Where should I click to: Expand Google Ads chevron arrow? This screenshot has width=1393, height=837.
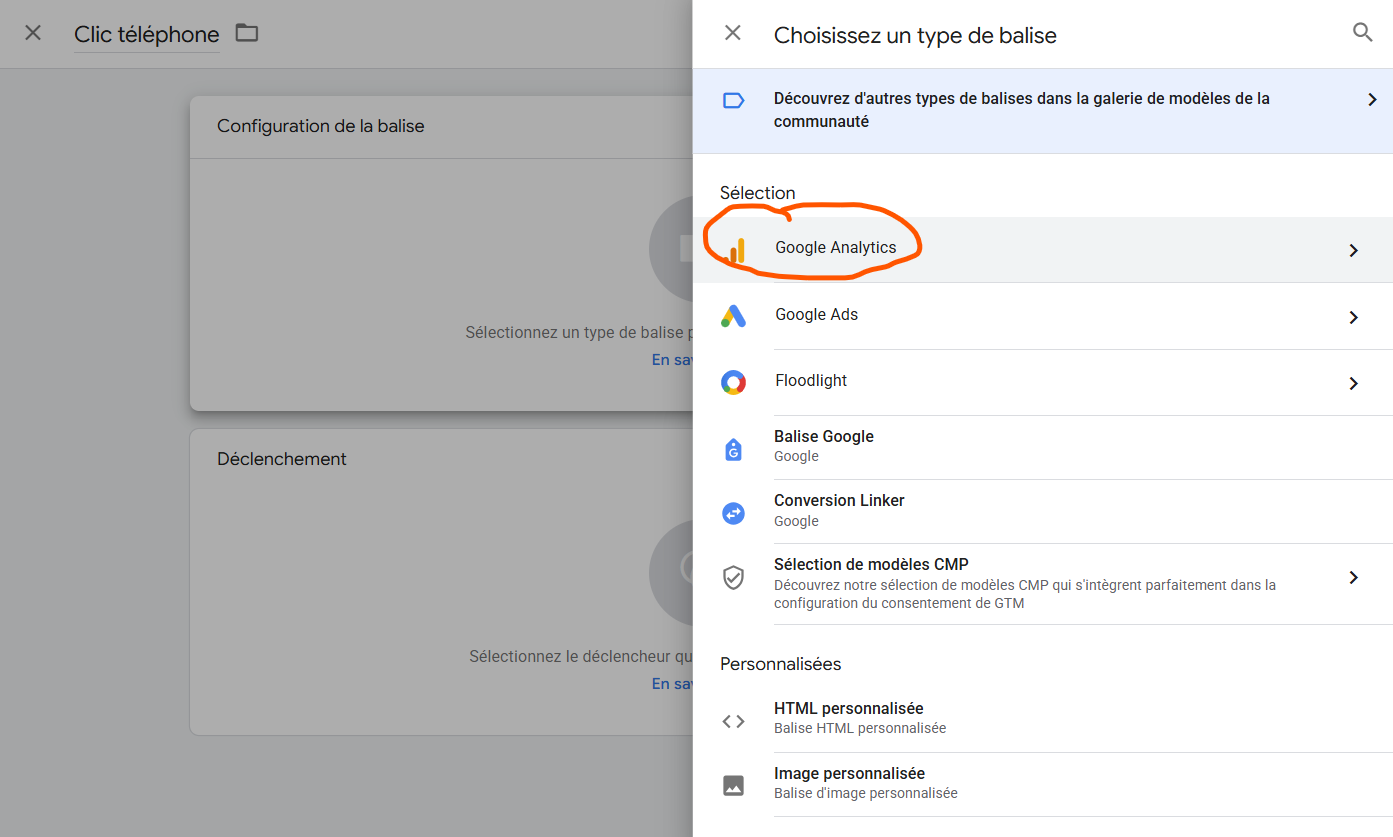click(1353, 317)
